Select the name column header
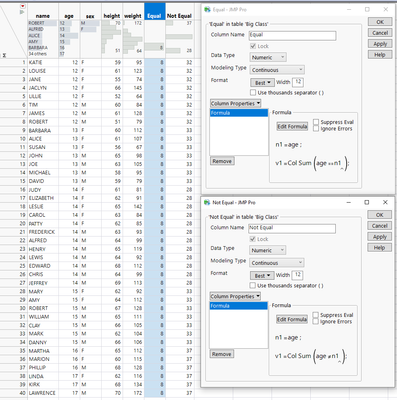This screenshot has width=397, height=400. (x=43, y=16)
